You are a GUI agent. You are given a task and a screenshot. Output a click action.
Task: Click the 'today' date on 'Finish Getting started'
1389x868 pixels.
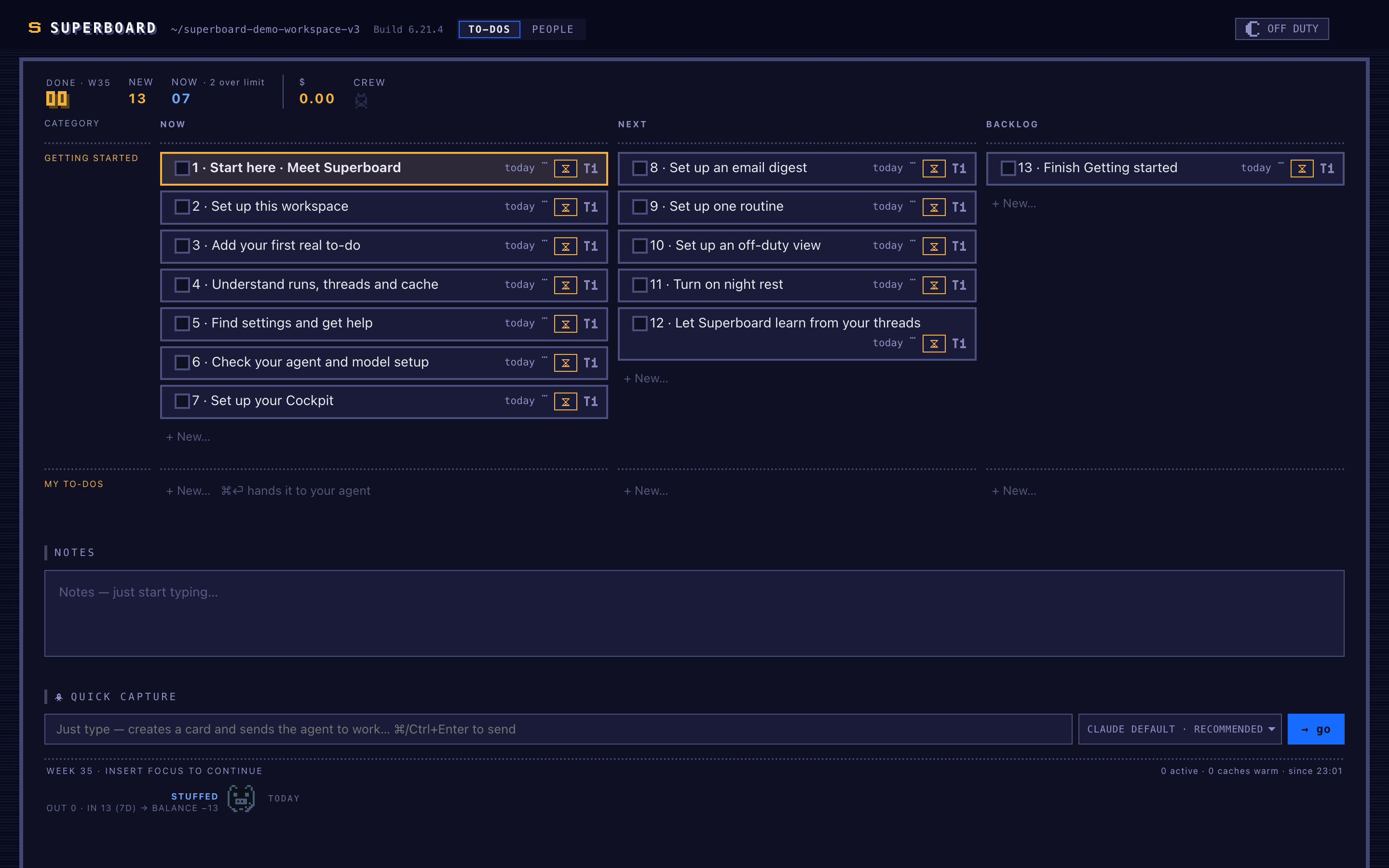(x=1256, y=168)
